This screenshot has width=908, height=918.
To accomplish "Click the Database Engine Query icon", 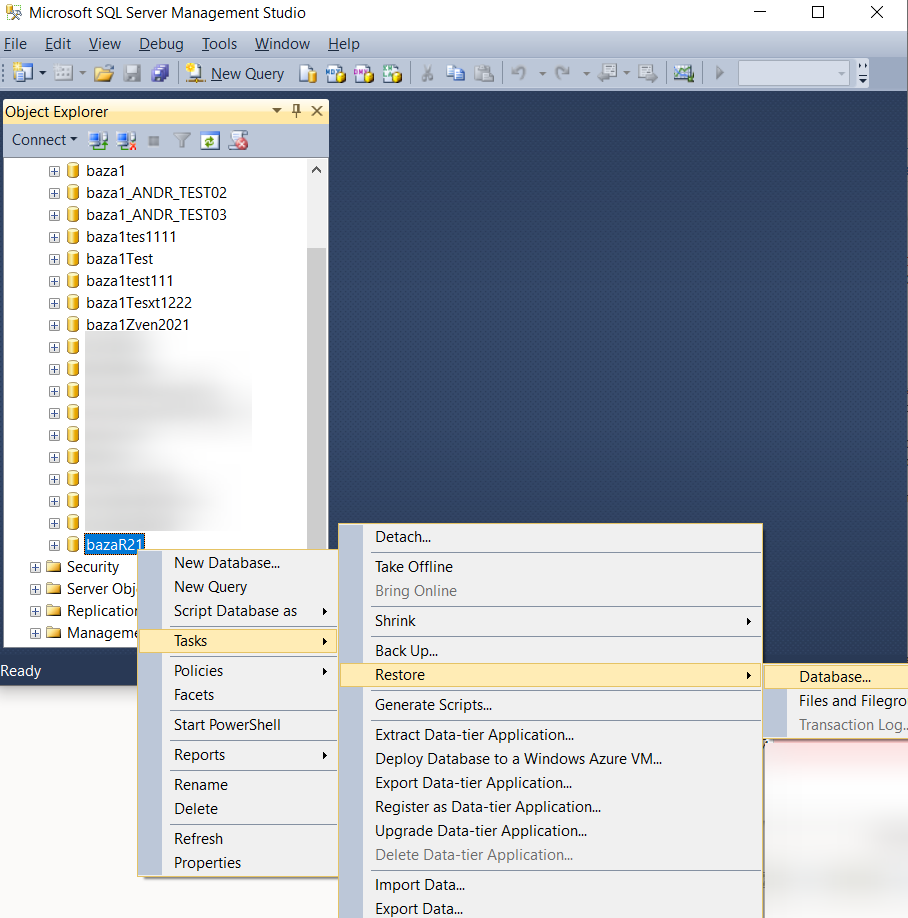I will tap(307, 73).
